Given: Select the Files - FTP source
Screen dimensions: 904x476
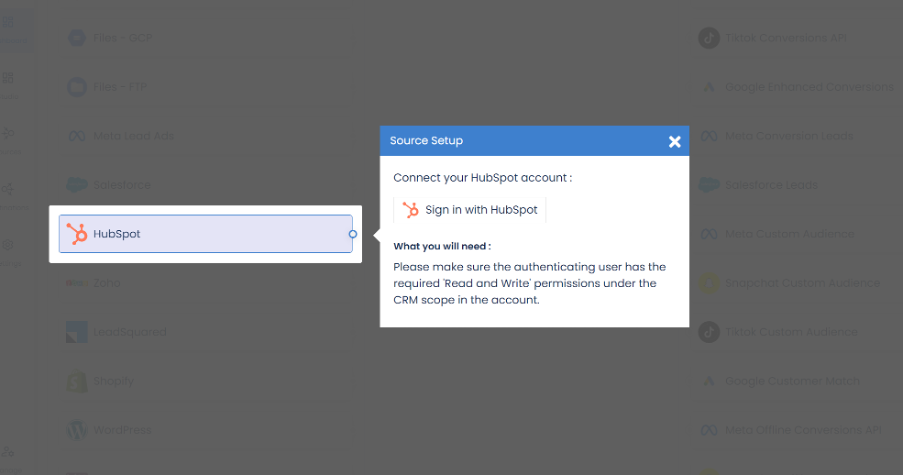Looking at the screenshot, I should 206,87.
